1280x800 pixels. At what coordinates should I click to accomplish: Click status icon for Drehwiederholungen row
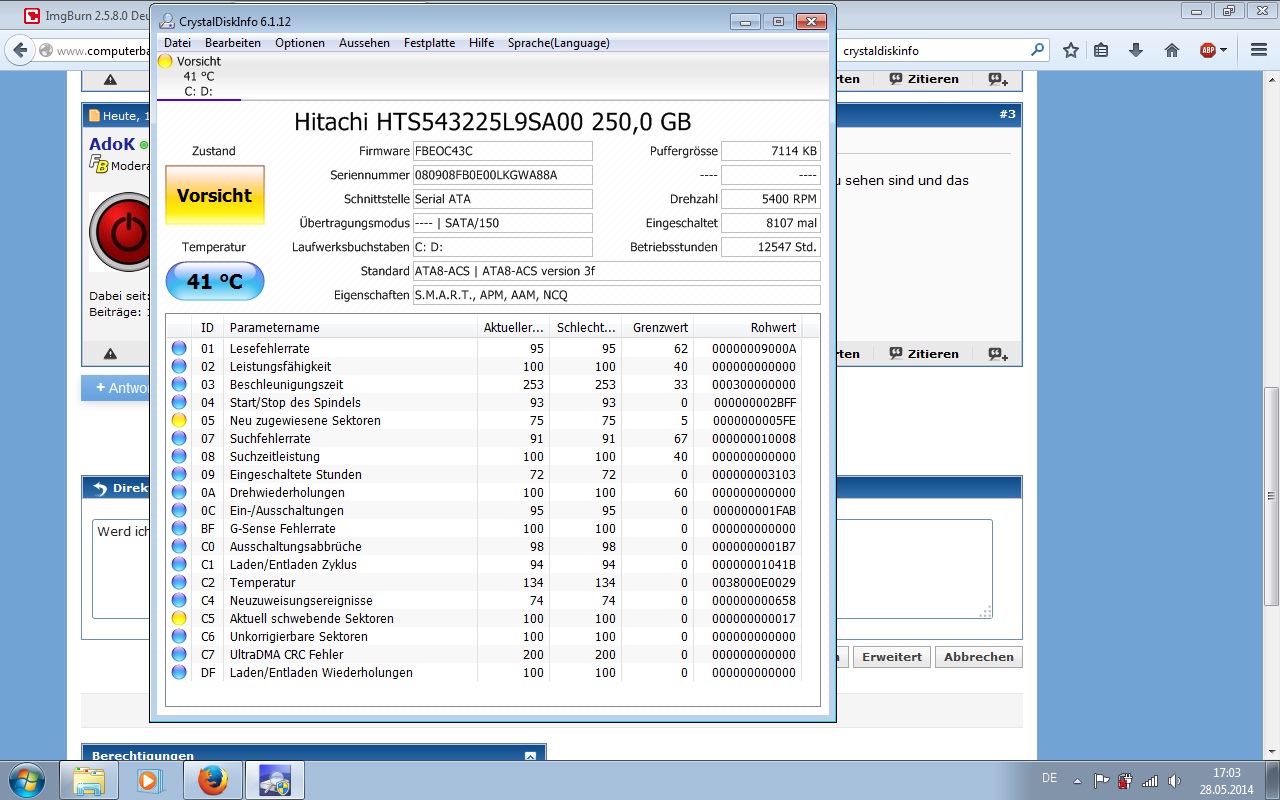[x=179, y=492]
